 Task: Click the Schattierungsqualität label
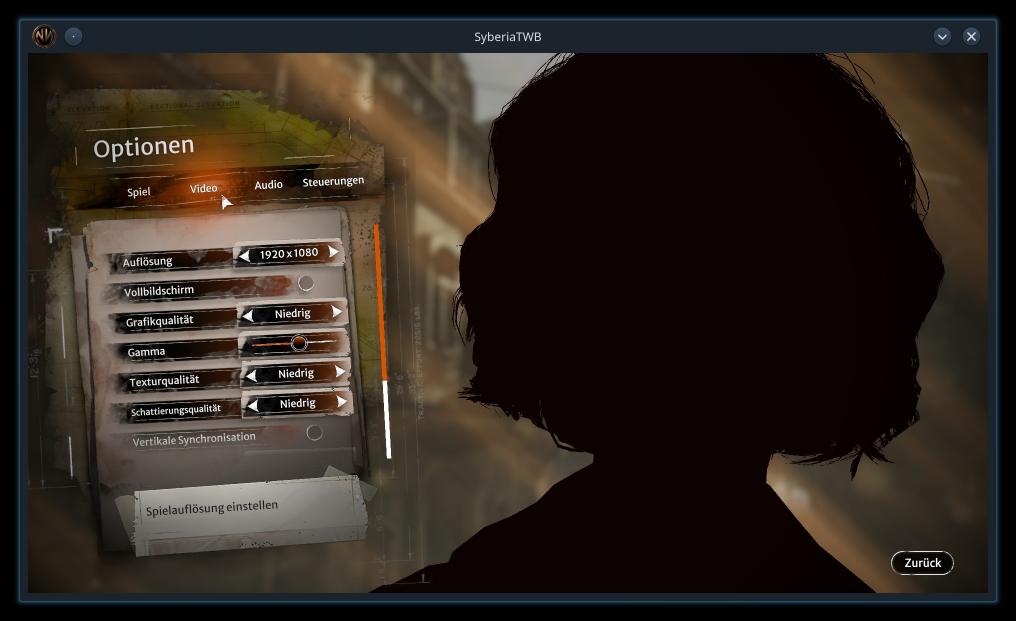[x=176, y=410]
